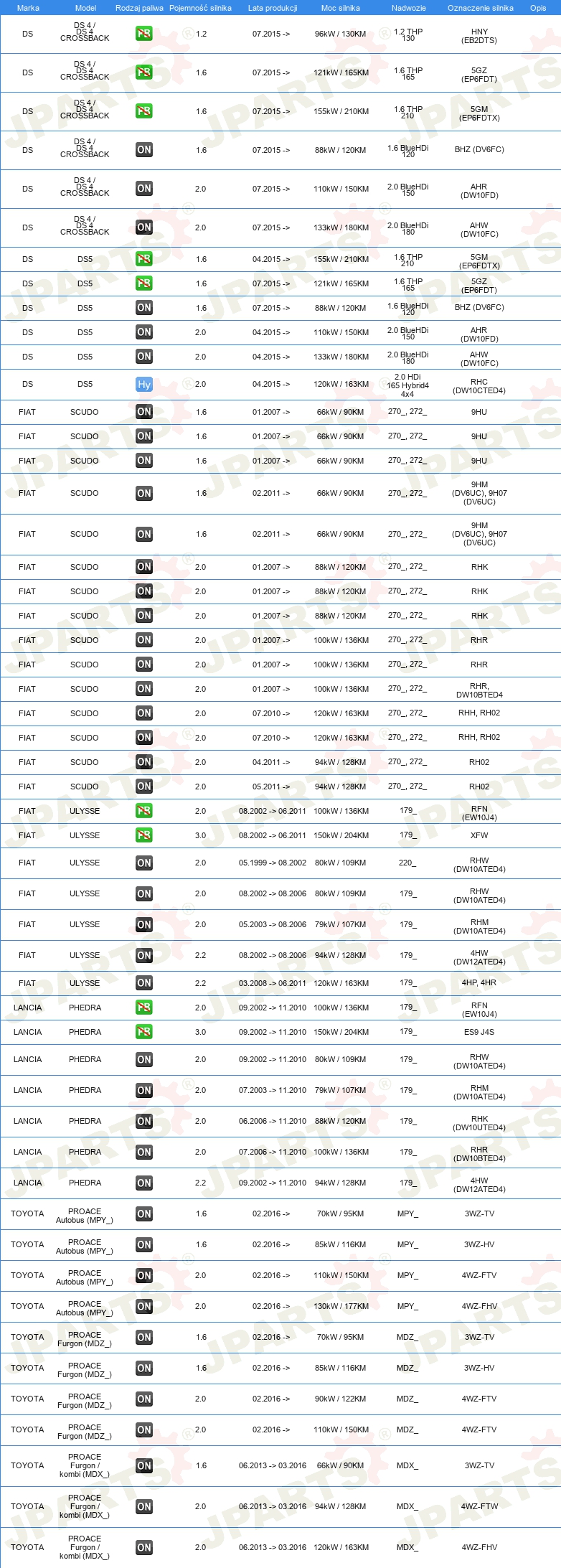The width and height of the screenshot is (561, 1568).
Task: Select diesel icon in Fiat Ulysse 79kW row
Action: click(144, 925)
